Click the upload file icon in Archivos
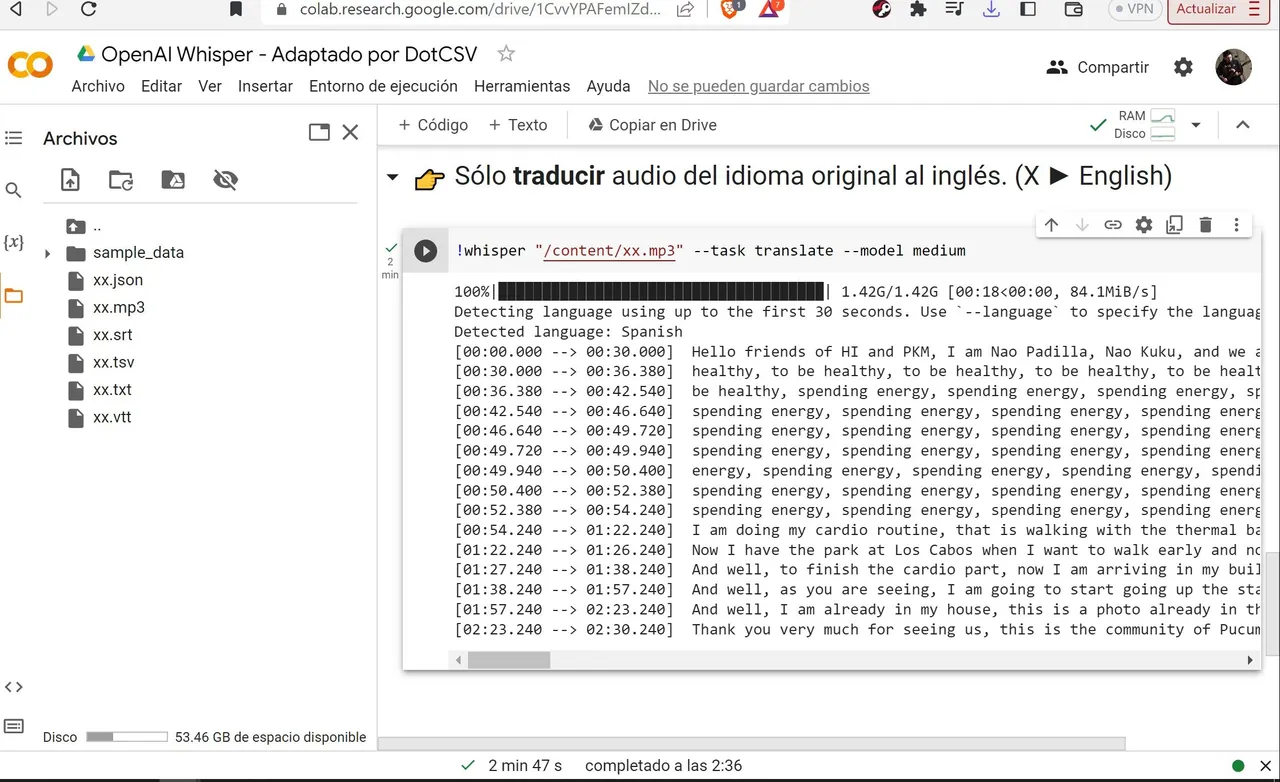The width and height of the screenshot is (1280, 782). click(70, 180)
